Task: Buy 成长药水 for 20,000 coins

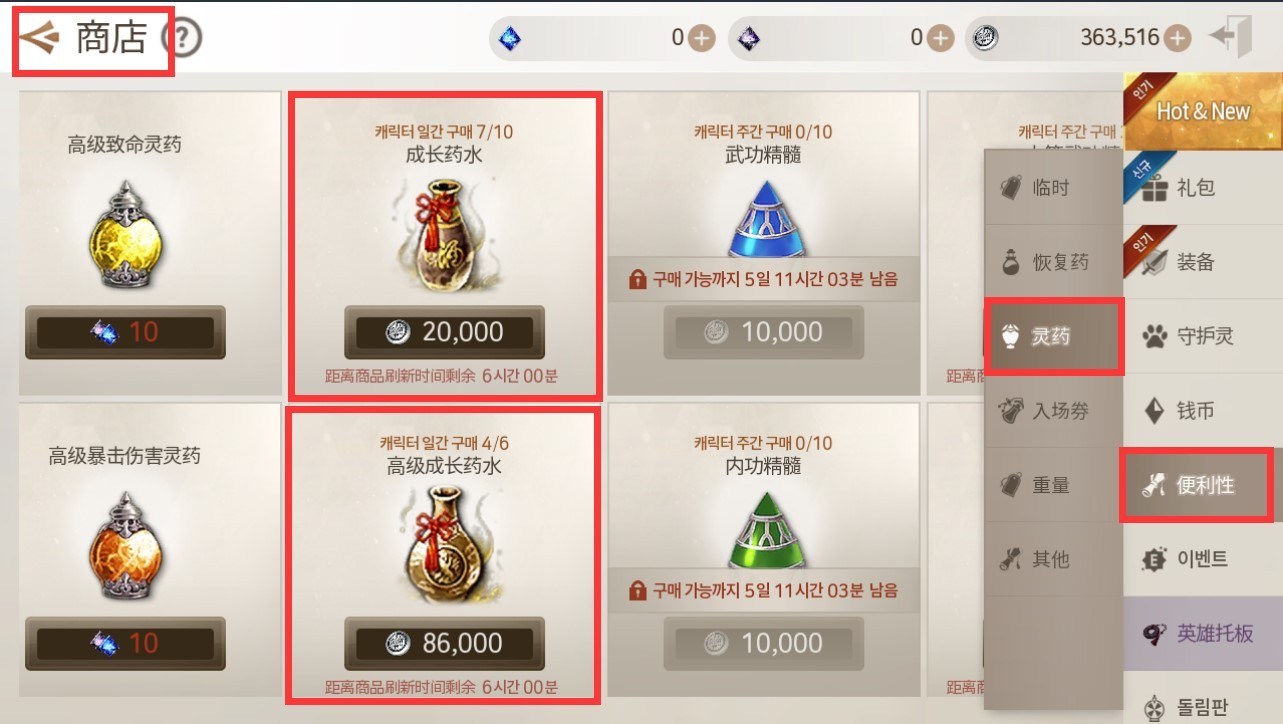Action: pos(445,332)
